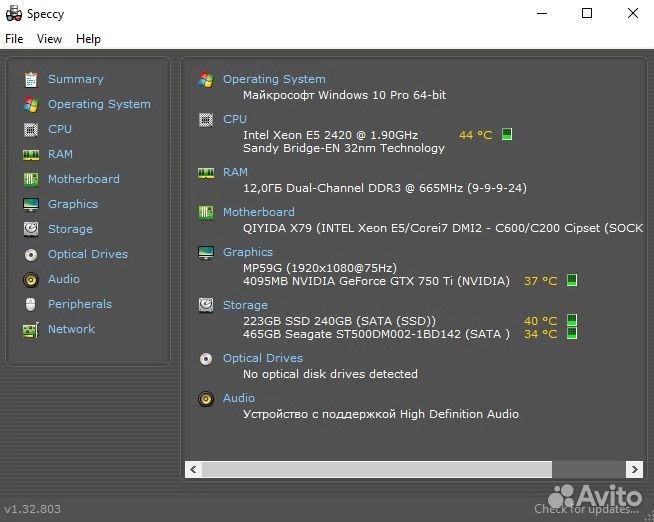The width and height of the screenshot is (654, 522).
Task: Open the Motherboard heading in main panel
Action: pos(258,212)
